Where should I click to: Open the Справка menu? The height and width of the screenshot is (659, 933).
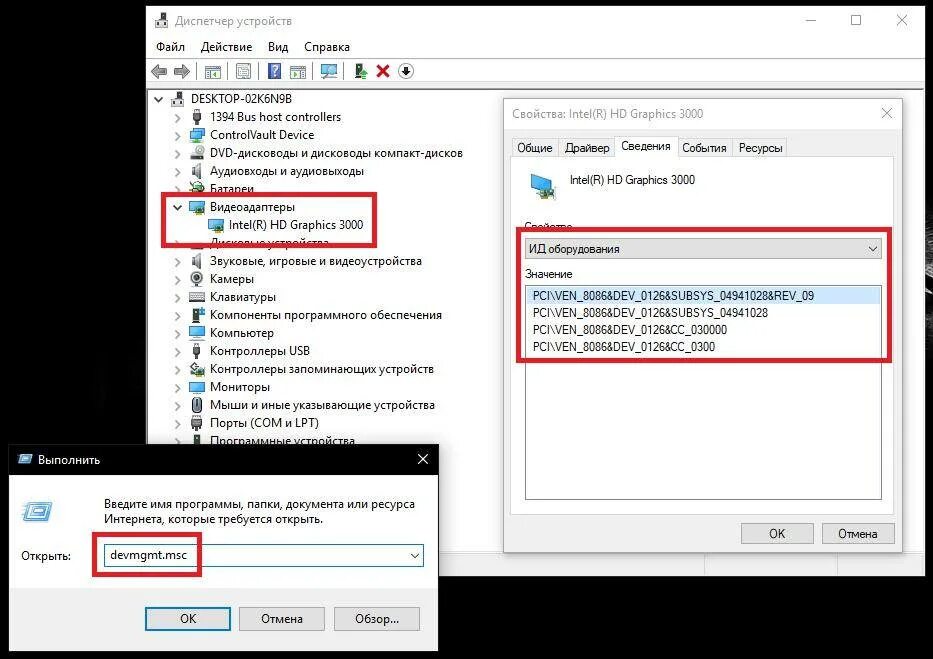pos(327,47)
